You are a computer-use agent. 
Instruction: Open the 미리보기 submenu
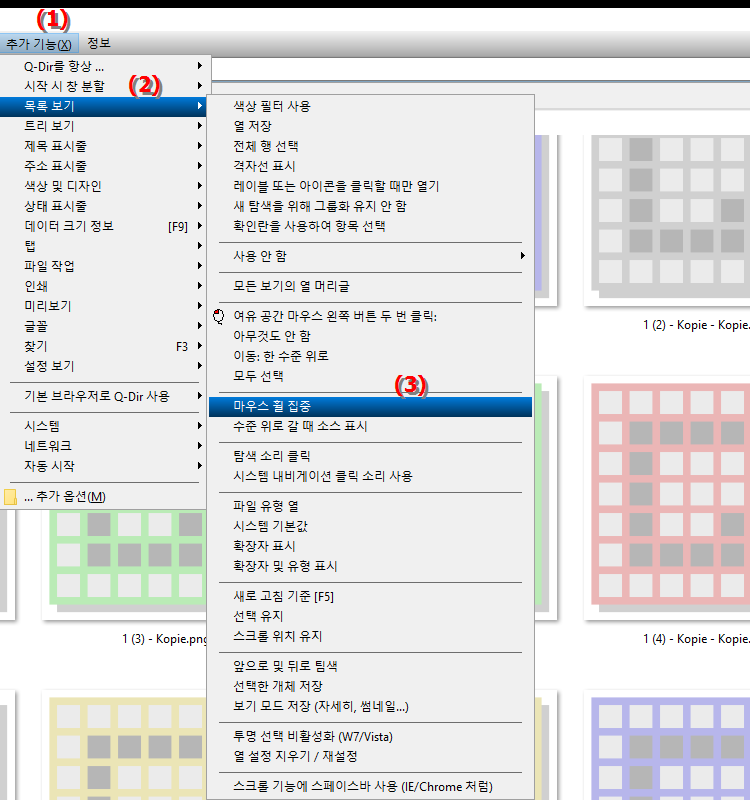click(x=104, y=306)
